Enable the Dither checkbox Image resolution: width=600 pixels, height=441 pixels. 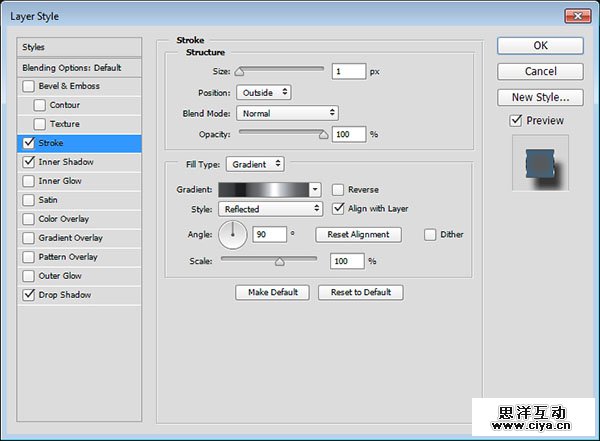430,235
